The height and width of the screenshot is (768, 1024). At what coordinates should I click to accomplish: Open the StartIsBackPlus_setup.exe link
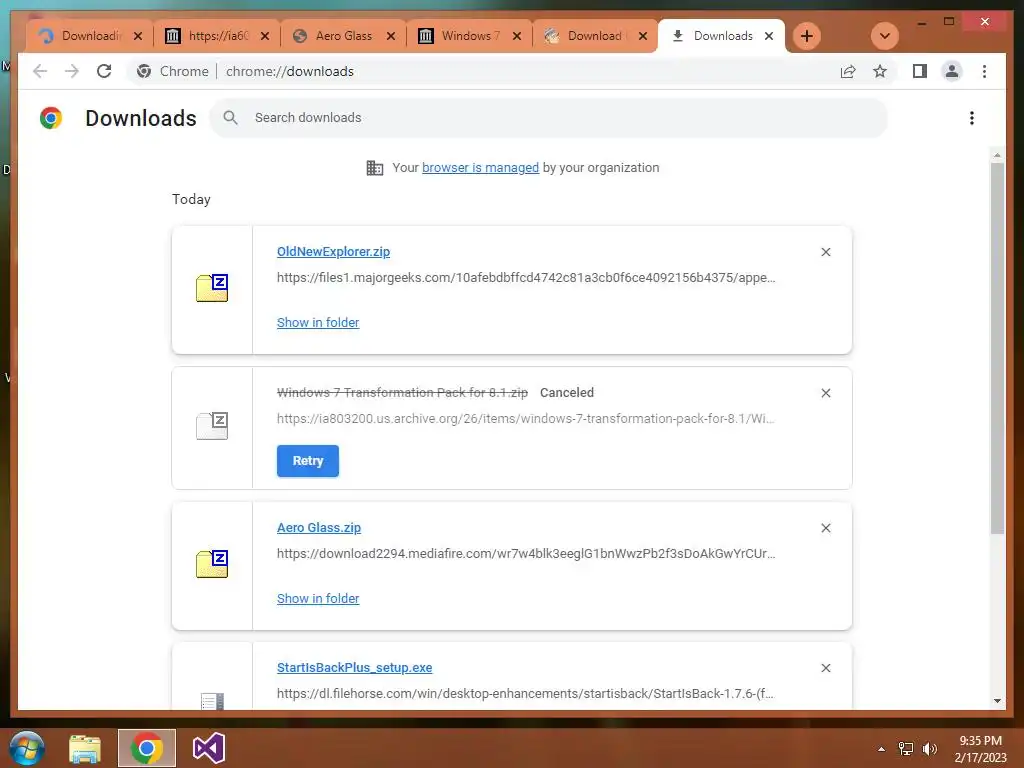point(355,667)
